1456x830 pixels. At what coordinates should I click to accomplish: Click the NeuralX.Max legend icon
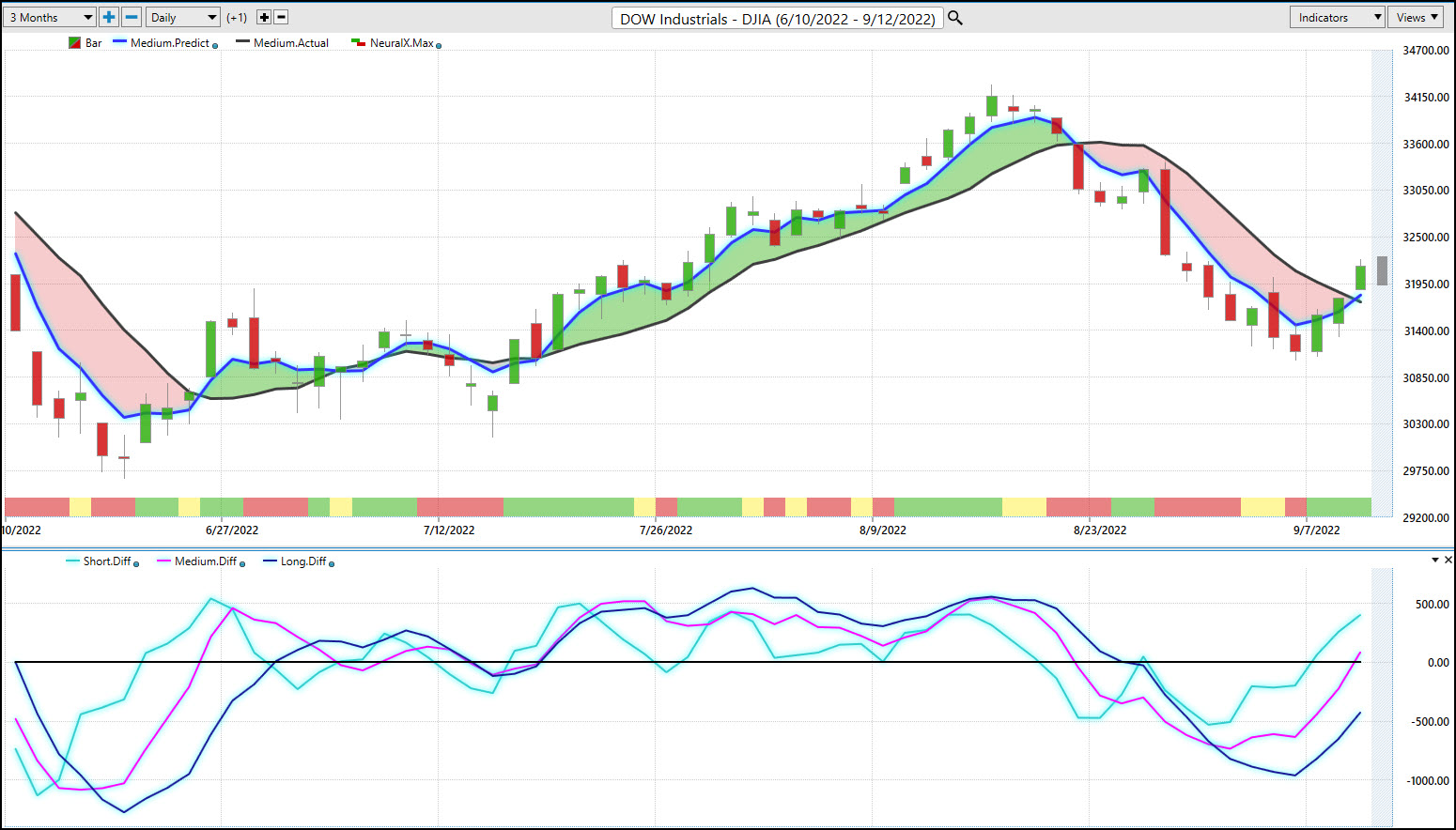tap(358, 43)
